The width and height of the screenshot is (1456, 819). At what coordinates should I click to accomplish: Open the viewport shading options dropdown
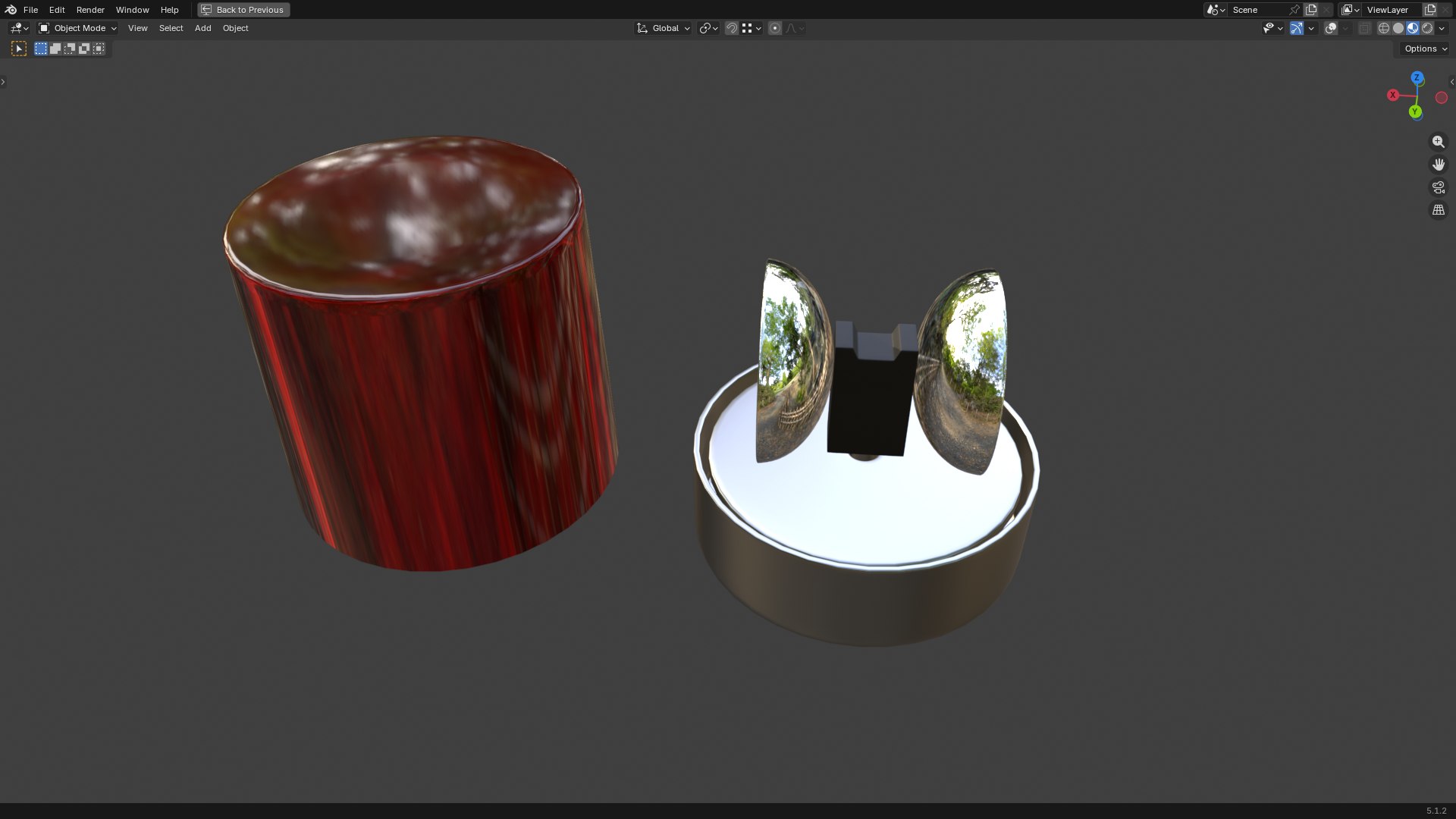coord(1442,28)
